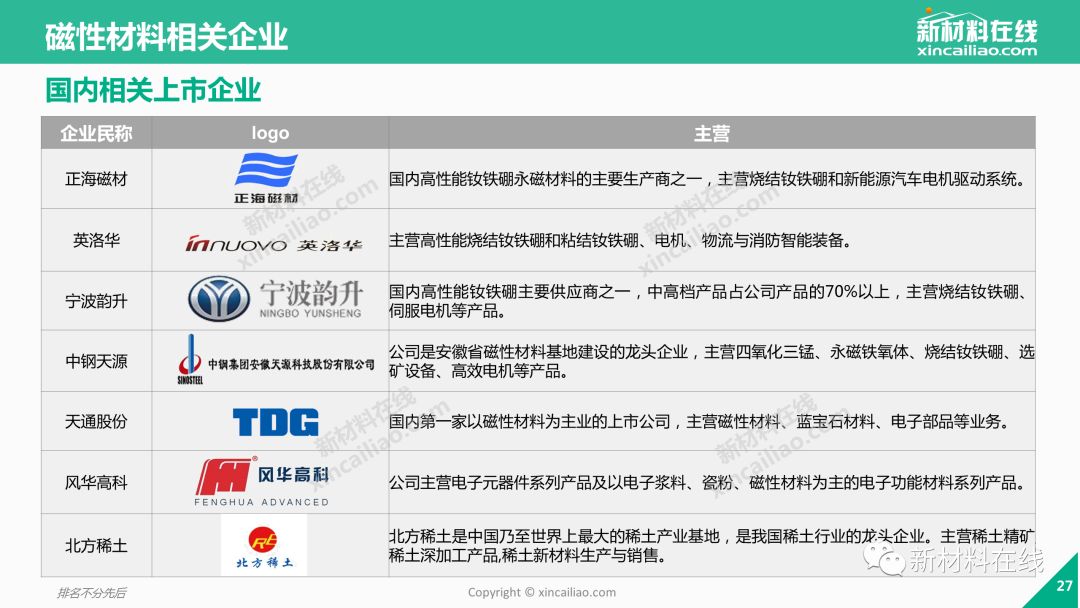Screen dimensions: 1080x608
Task: Select the 天通股份 company name cell
Action: point(96,421)
